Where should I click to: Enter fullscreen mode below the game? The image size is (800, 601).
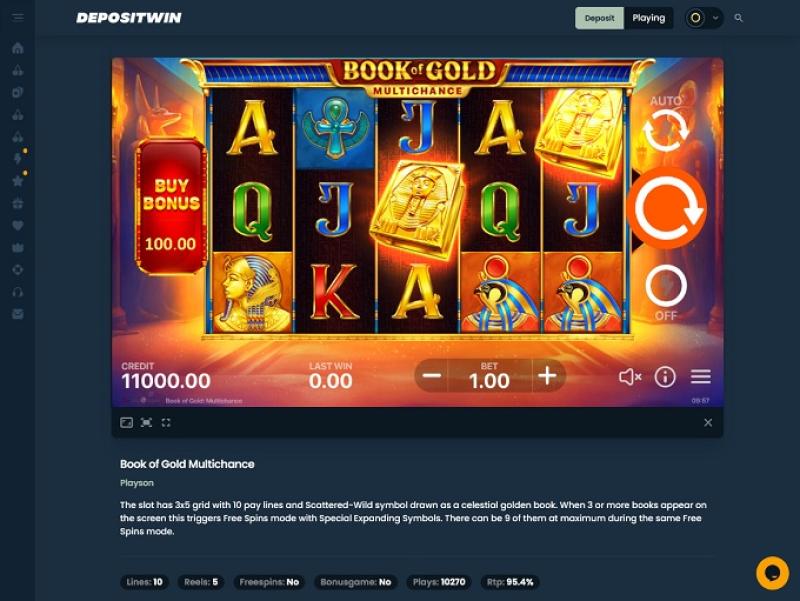click(166, 422)
